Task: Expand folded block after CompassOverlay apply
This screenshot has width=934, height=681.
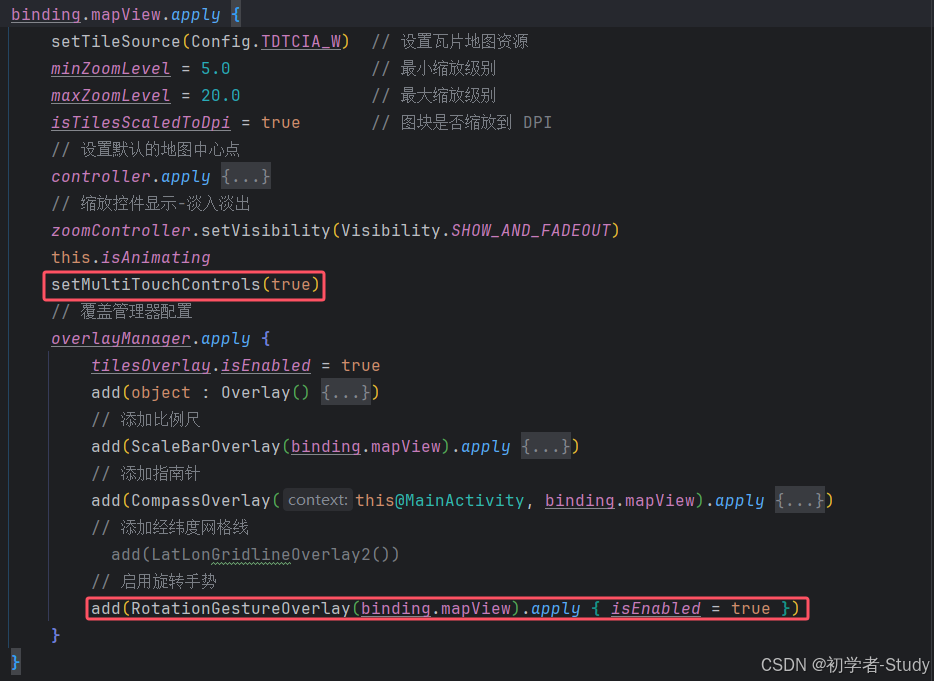Action: tap(800, 500)
